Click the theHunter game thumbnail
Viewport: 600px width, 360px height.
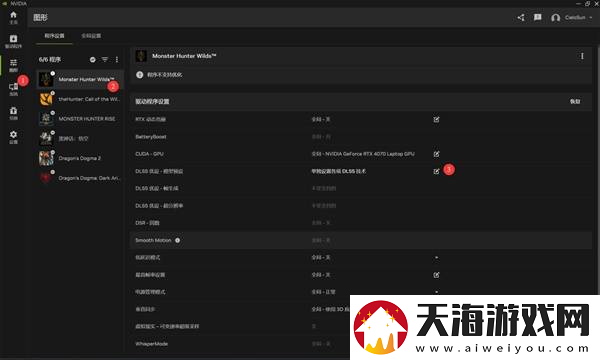46,99
